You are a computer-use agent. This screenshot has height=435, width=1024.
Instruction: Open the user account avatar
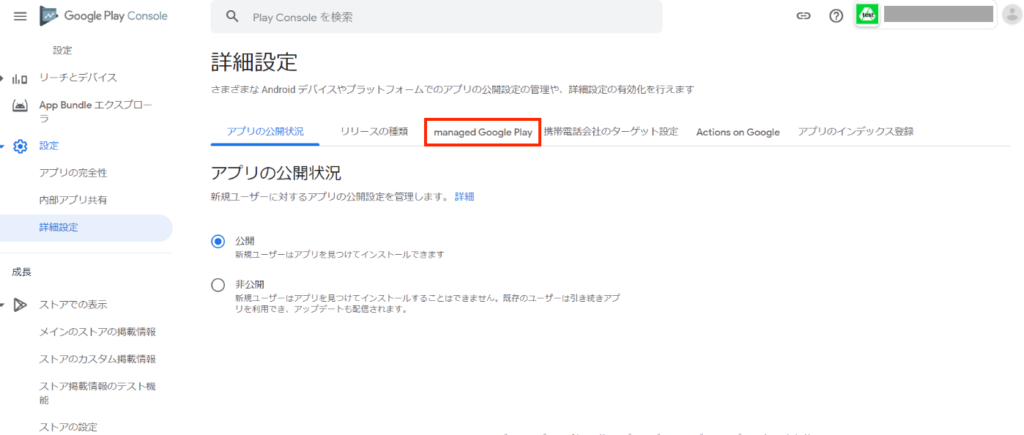[1010, 15]
